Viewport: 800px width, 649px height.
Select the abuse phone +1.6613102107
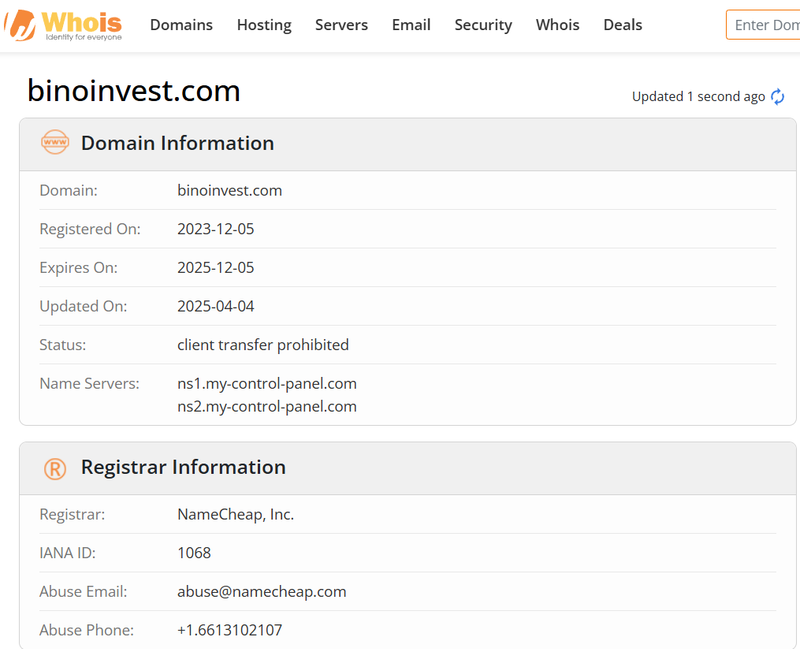tap(230, 630)
